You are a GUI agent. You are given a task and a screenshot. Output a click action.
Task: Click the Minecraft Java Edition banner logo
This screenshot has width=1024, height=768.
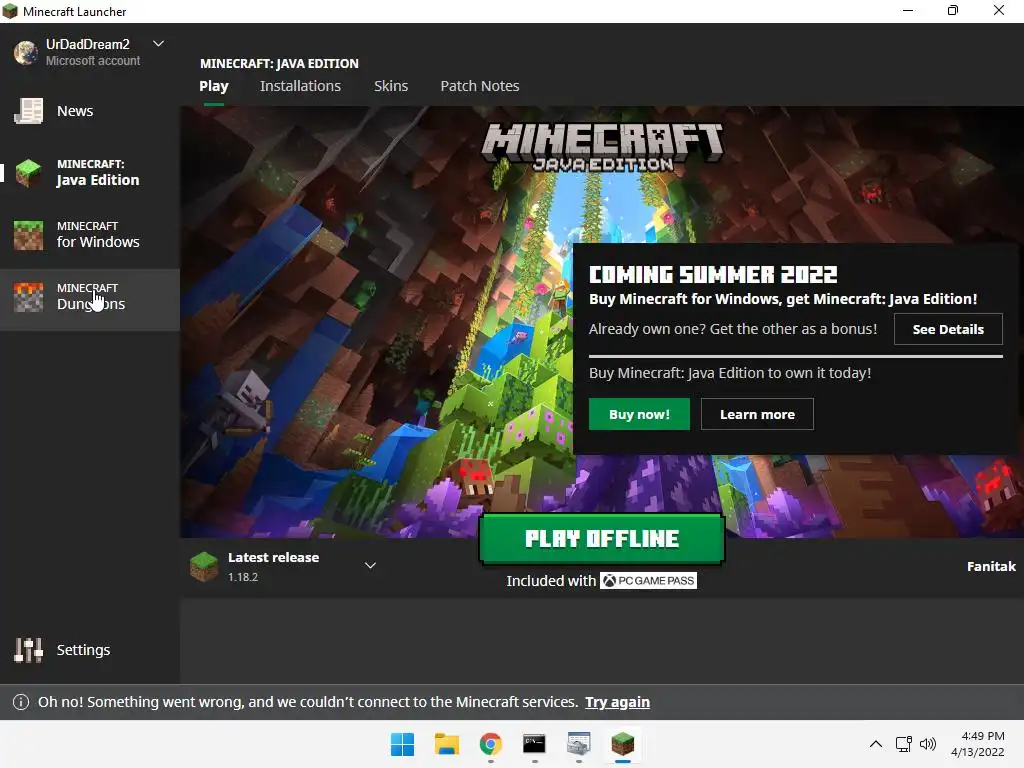tap(603, 147)
